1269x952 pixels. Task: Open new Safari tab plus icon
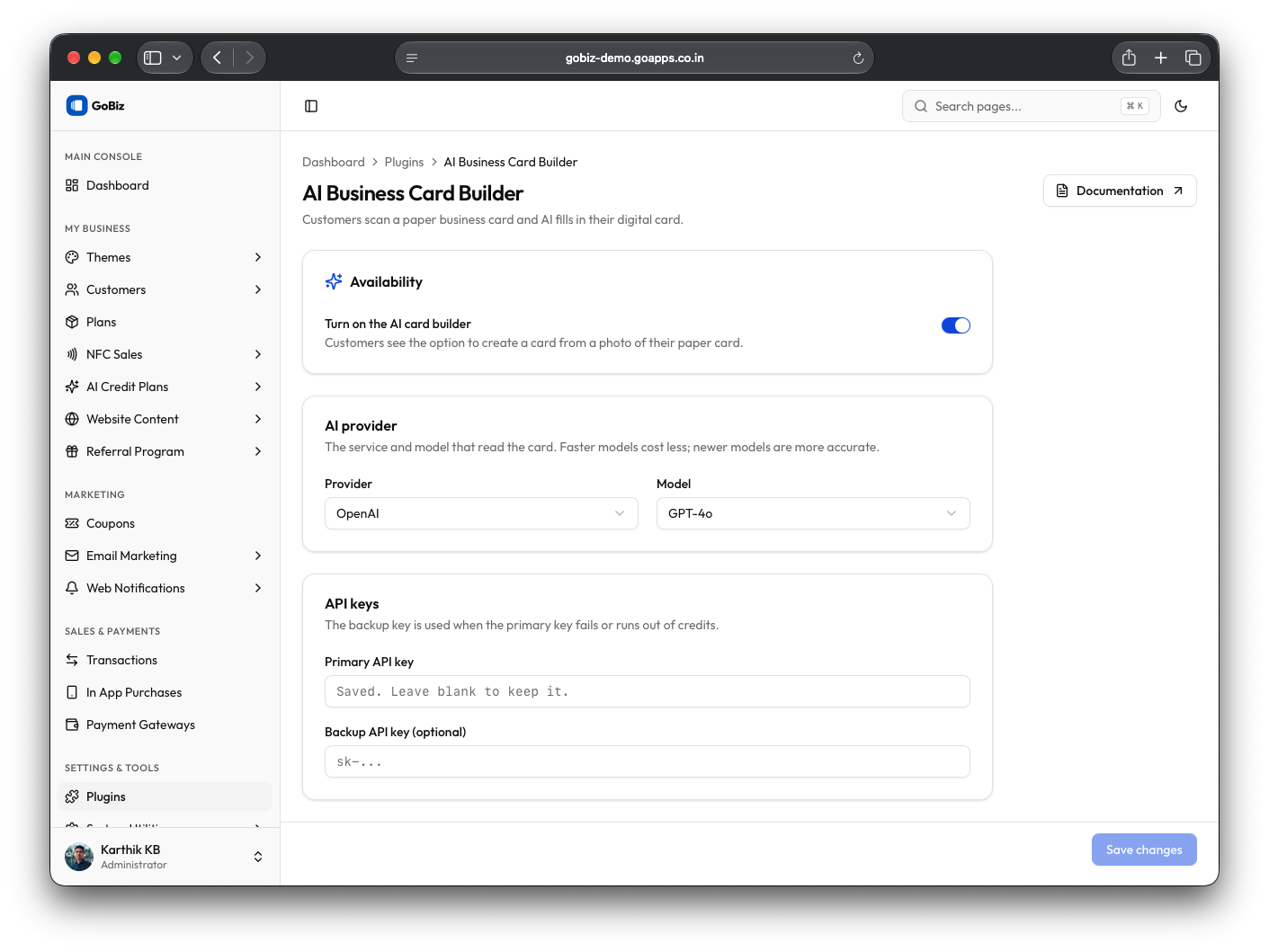1161,58
